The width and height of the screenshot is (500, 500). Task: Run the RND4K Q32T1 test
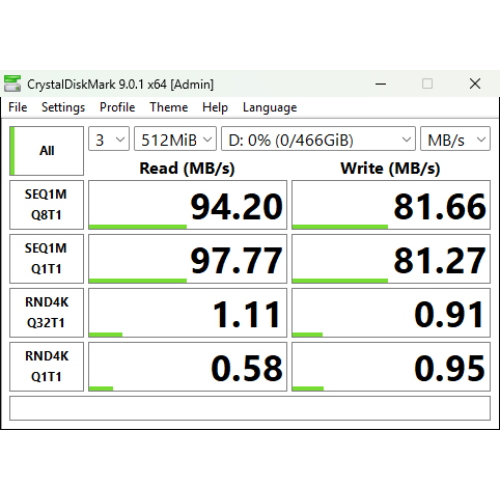point(46,313)
